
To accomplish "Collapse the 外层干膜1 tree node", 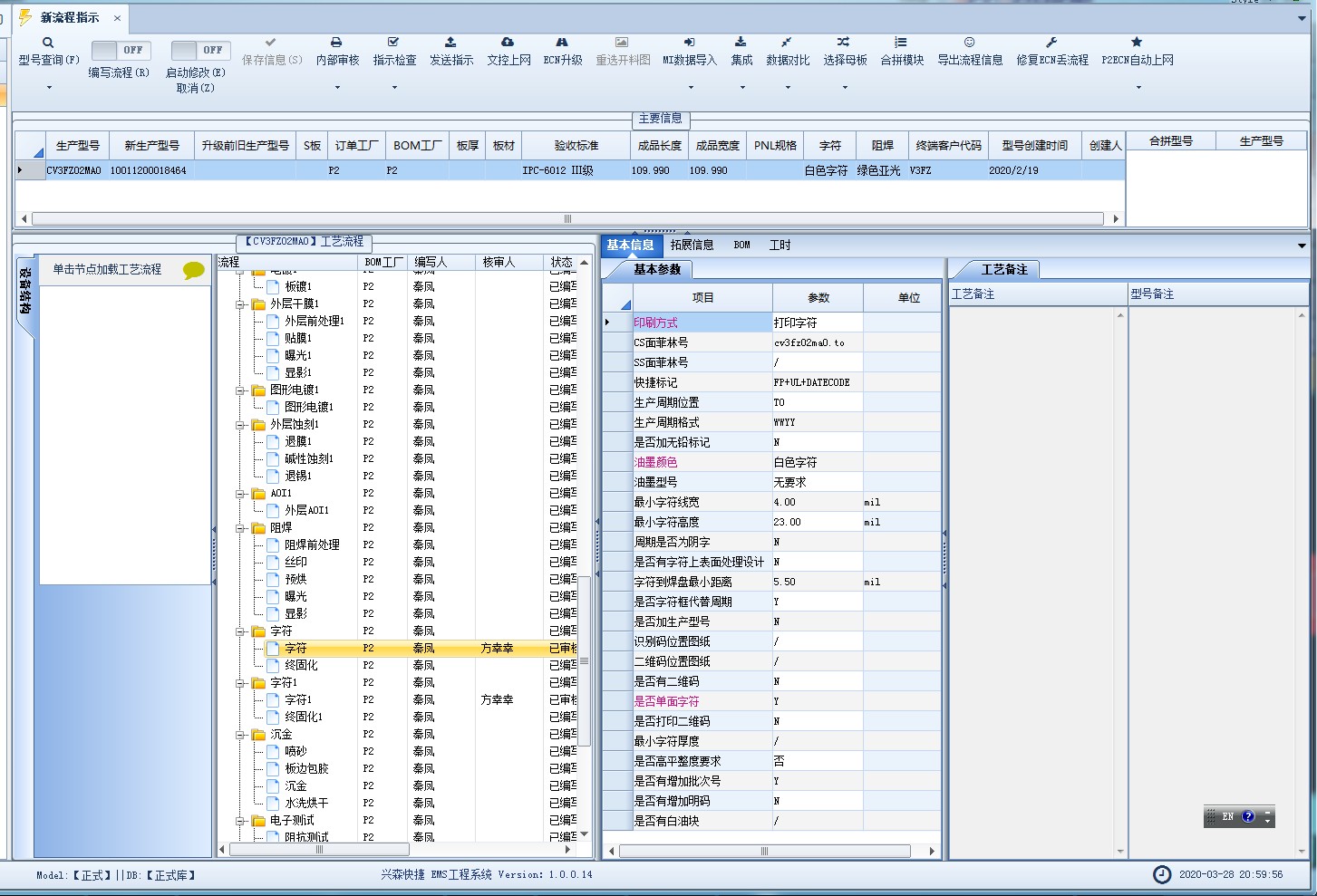I will [x=241, y=304].
